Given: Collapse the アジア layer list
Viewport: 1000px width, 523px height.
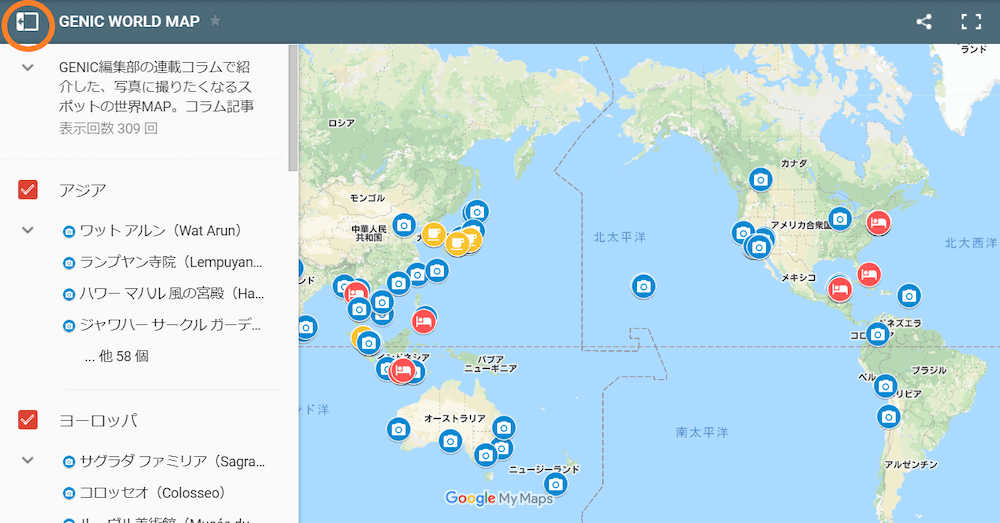Looking at the screenshot, I should (28, 231).
